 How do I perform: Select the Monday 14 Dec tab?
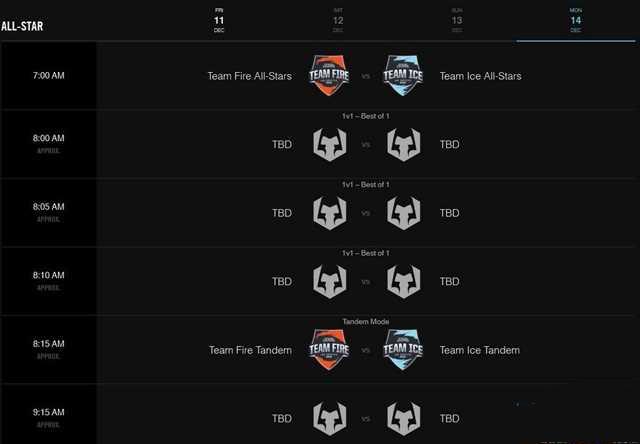coord(576,20)
